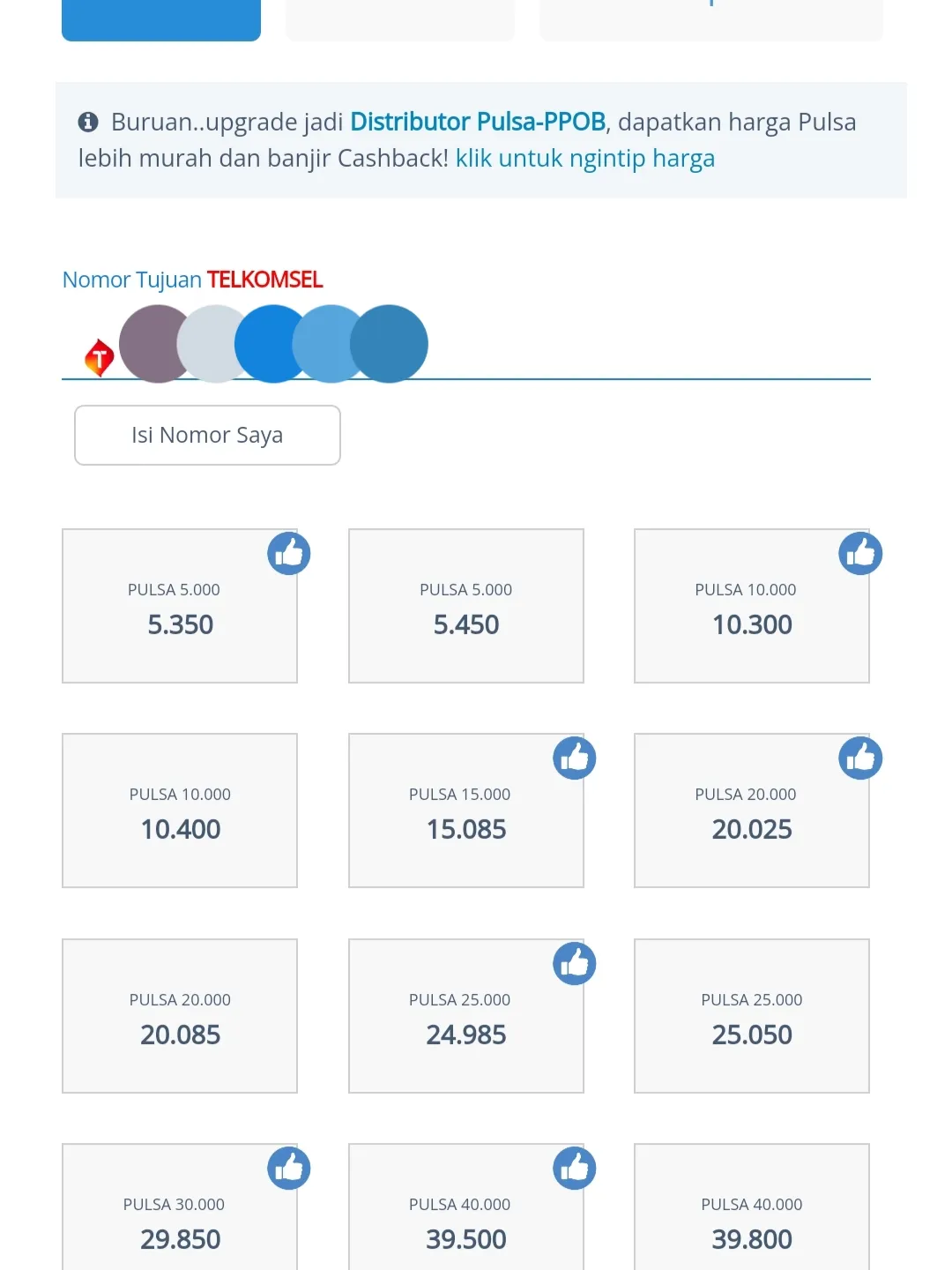952x1270 pixels.
Task: Select Pulsa 20.000 priced 20.085
Action: (180, 1016)
